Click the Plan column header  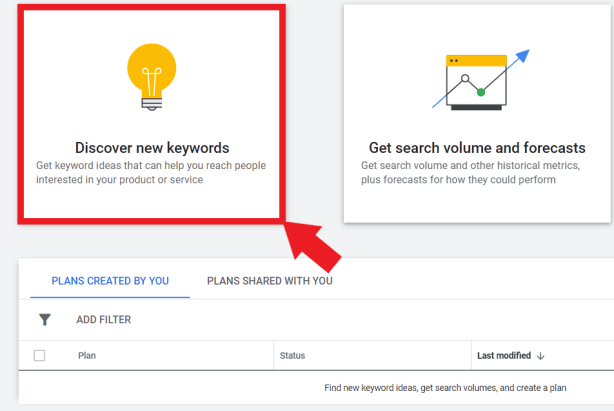87,355
